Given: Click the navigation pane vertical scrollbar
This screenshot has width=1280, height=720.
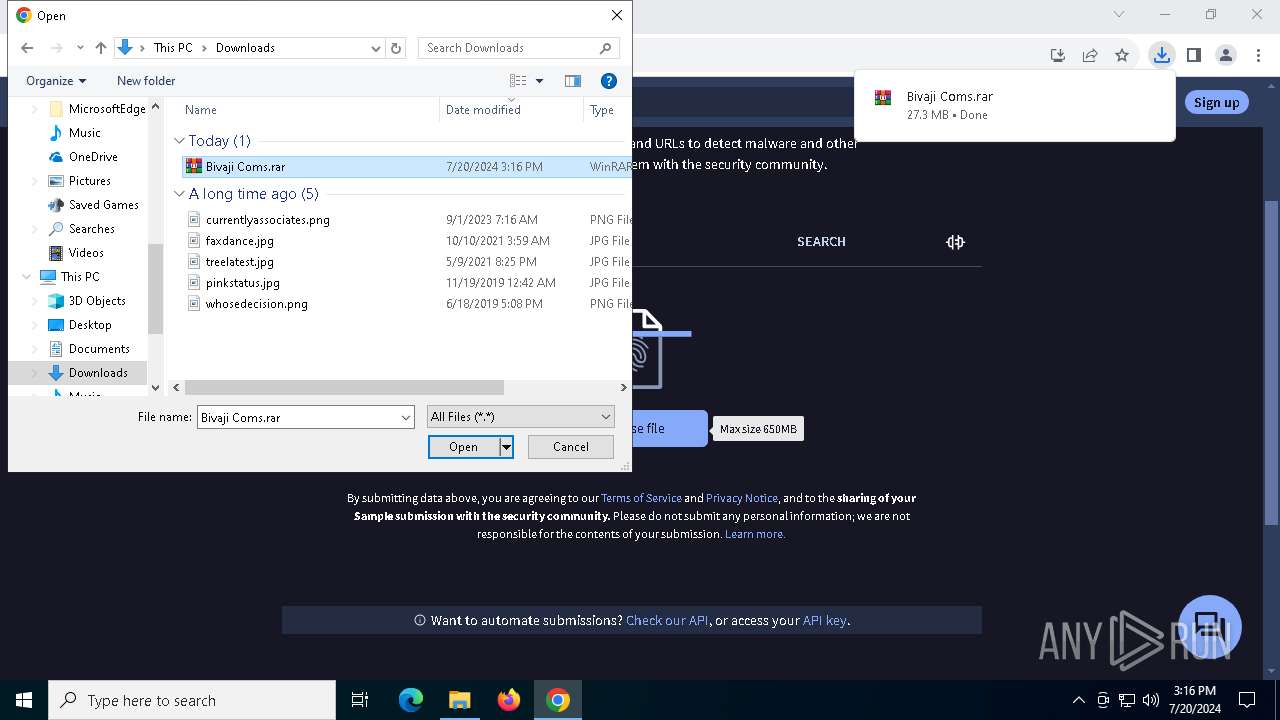Looking at the screenshot, I should [x=155, y=289].
